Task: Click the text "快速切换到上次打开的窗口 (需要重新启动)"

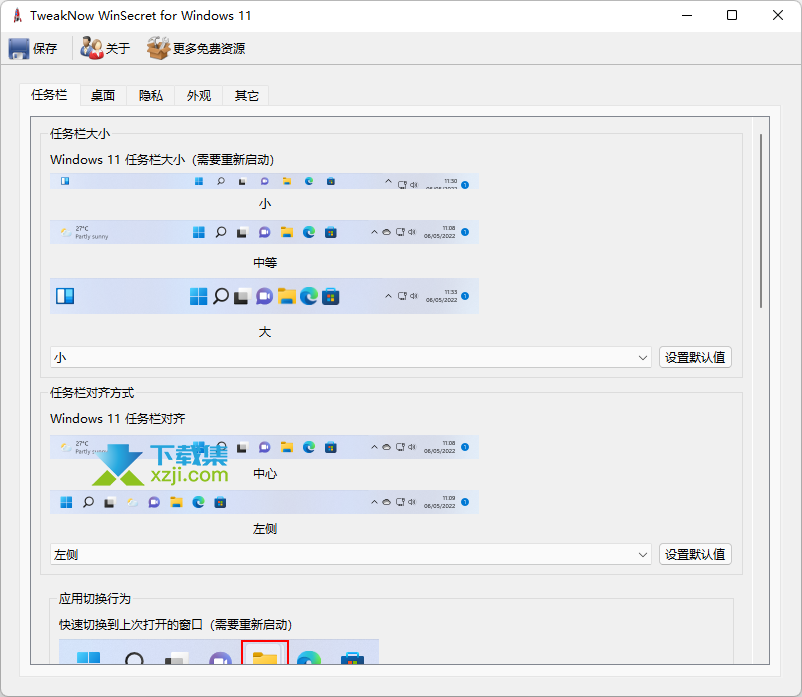Action: point(175,625)
